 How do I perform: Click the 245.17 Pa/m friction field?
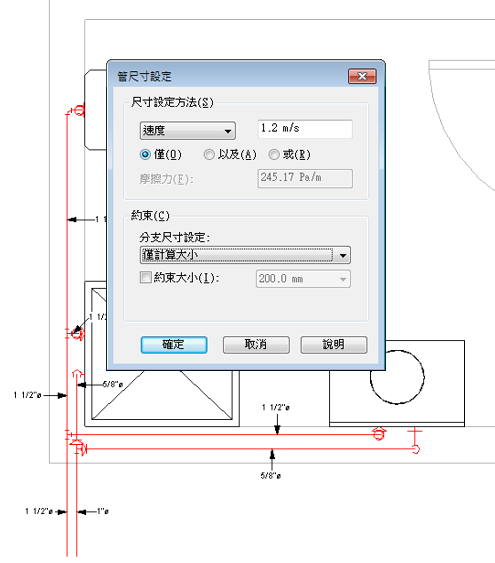pos(305,178)
